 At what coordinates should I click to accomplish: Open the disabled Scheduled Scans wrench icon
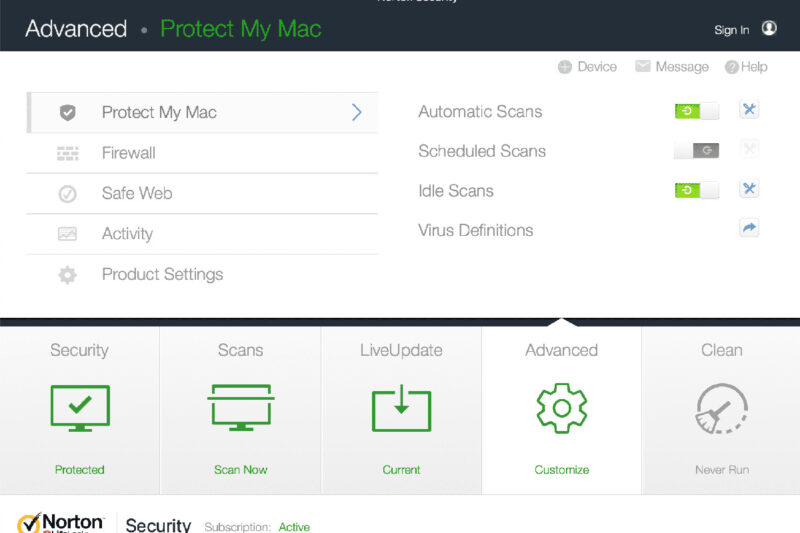pos(749,149)
